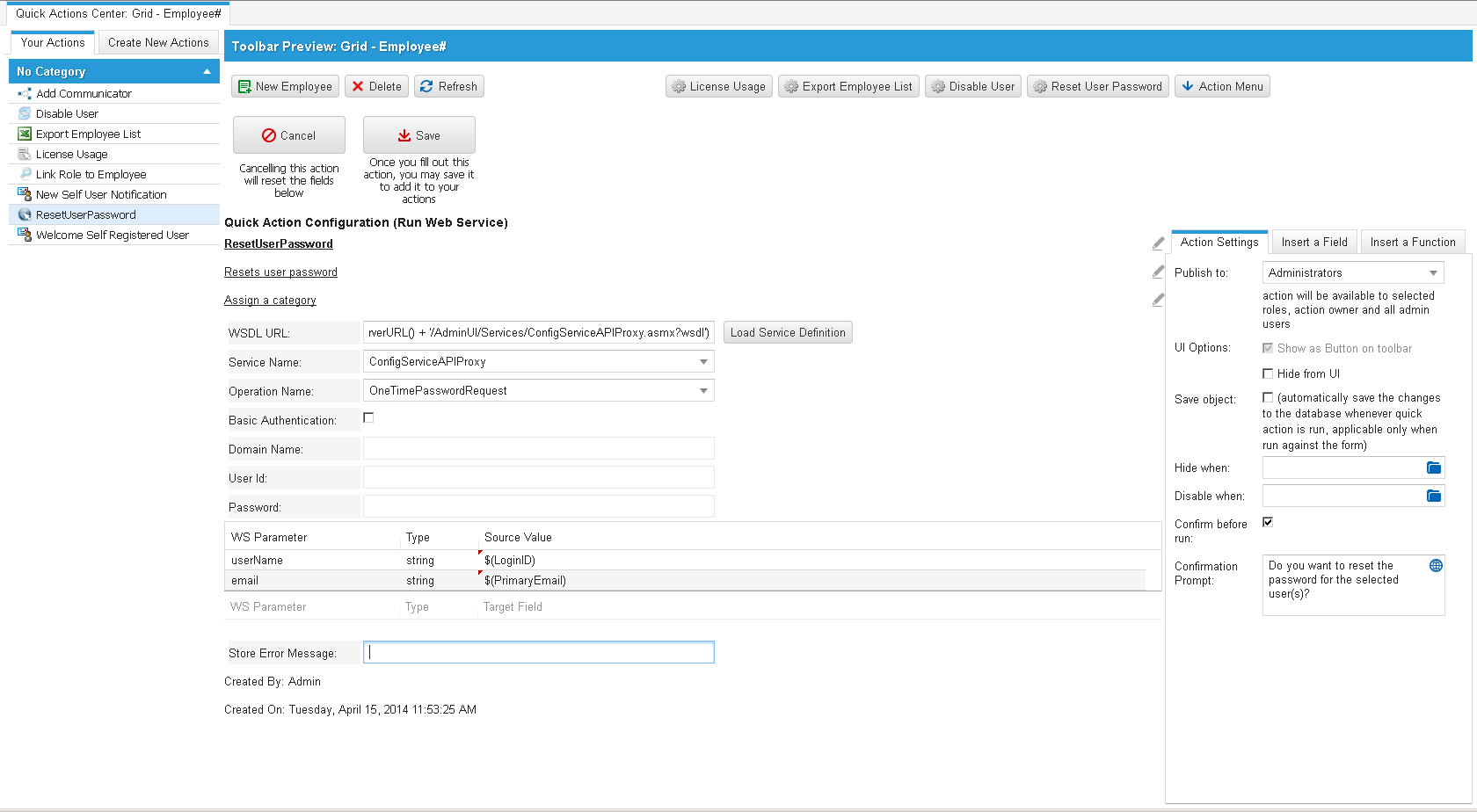Click the Assign a category link
This screenshot has width=1477, height=812.
point(270,301)
